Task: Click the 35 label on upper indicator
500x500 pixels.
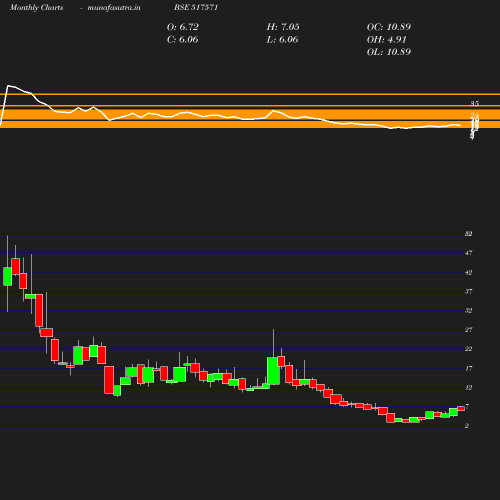Action: [475, 104]
